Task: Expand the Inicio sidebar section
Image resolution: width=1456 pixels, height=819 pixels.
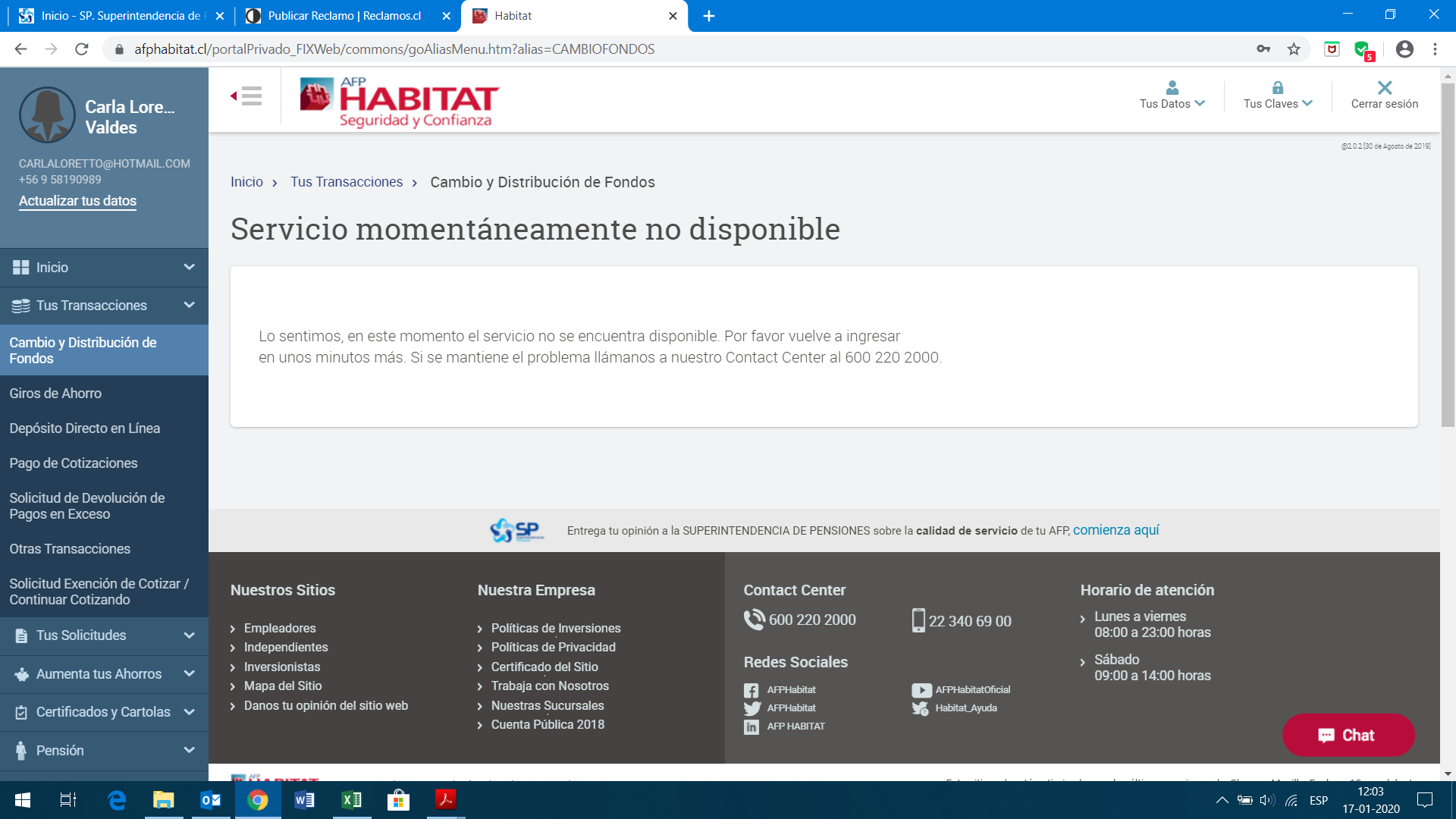Action: 104,268
